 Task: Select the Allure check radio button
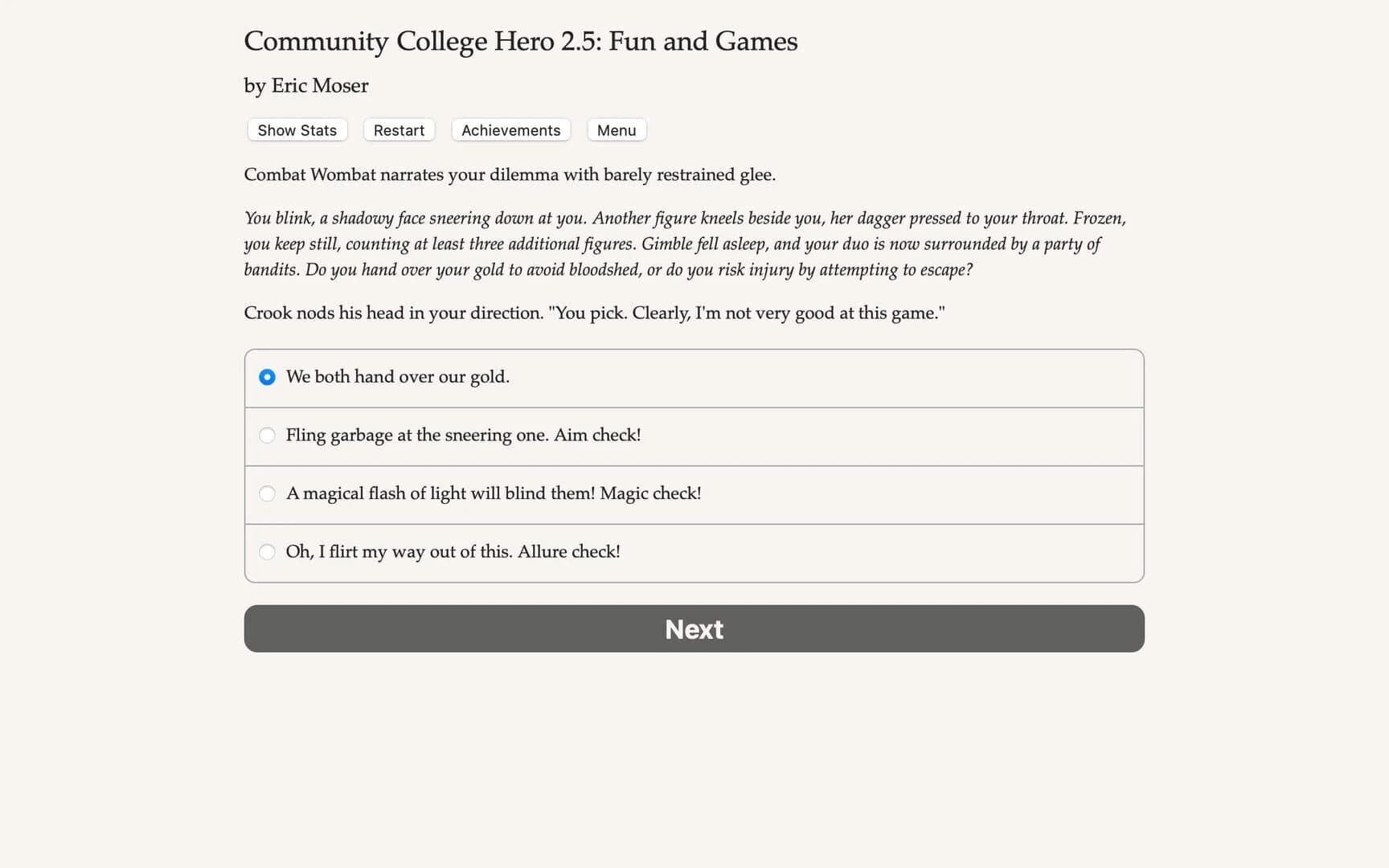point(267,552)
